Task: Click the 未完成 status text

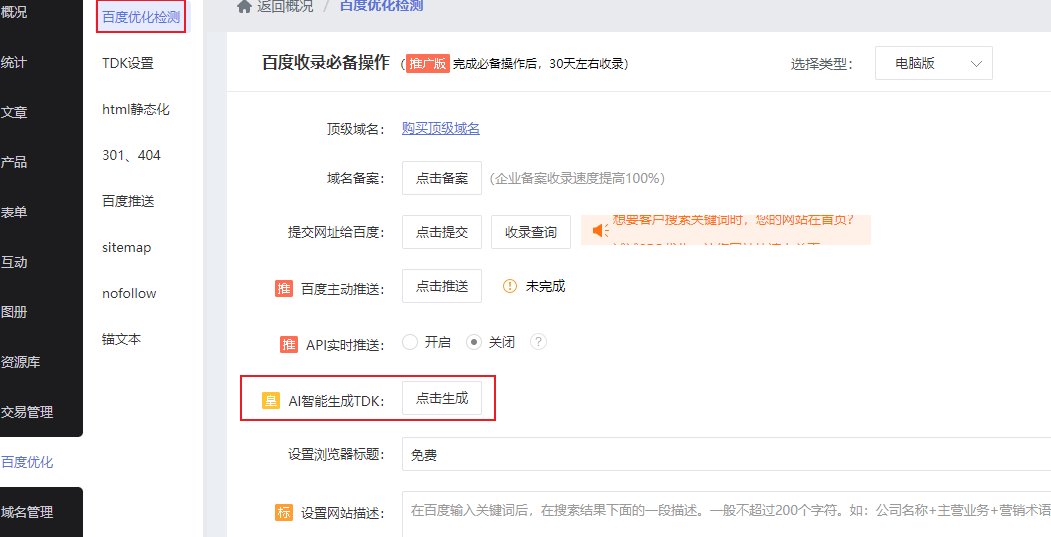Action: coord(546,286)
